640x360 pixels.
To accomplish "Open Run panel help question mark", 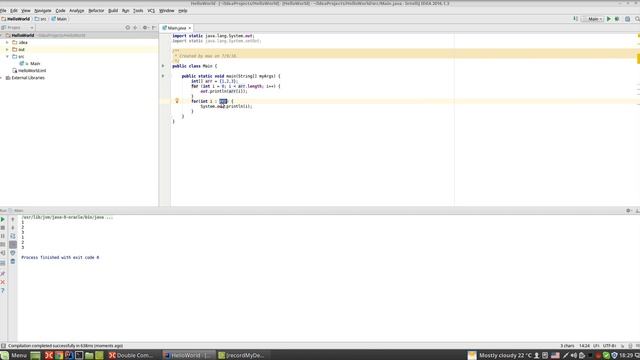I will [3, 291].
